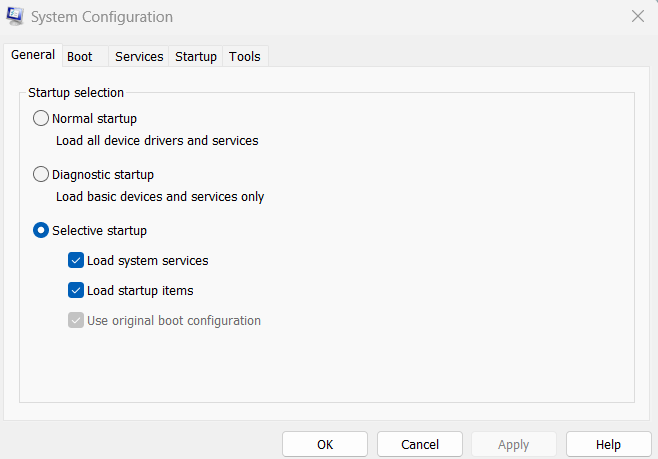
Task: Click the "Load basic devices and services only" text
Action: pos(160,197)
